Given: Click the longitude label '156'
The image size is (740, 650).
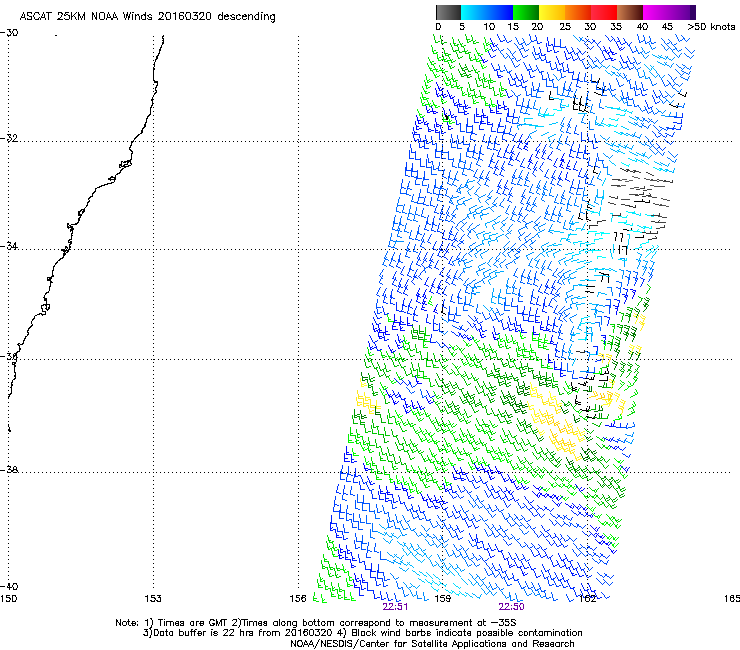Looking at the screenshot, I should [298, 599].
